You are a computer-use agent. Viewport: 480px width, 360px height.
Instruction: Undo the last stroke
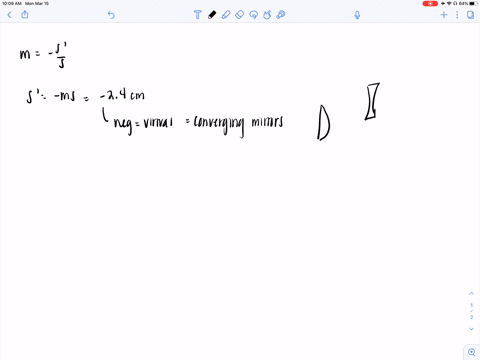(x=111, y=15)
